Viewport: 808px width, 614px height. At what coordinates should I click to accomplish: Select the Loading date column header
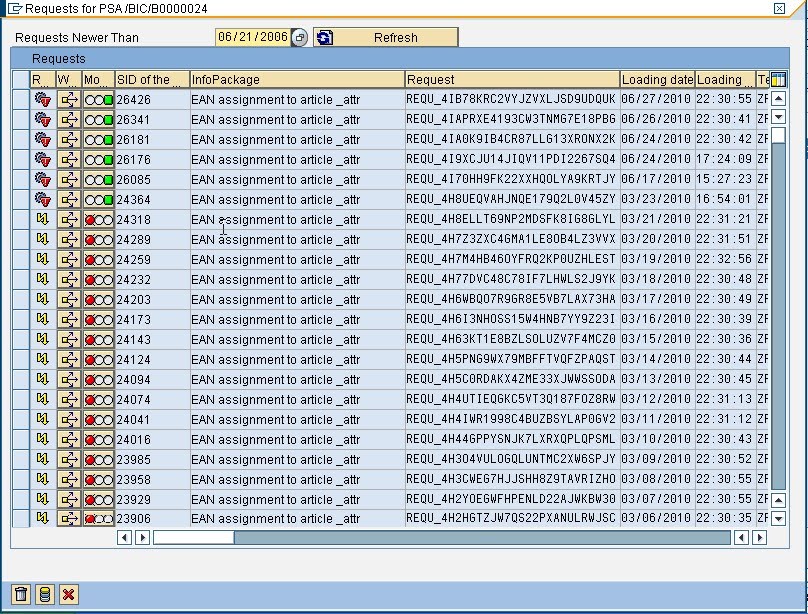pyautogui.click(x=656, y=79)
